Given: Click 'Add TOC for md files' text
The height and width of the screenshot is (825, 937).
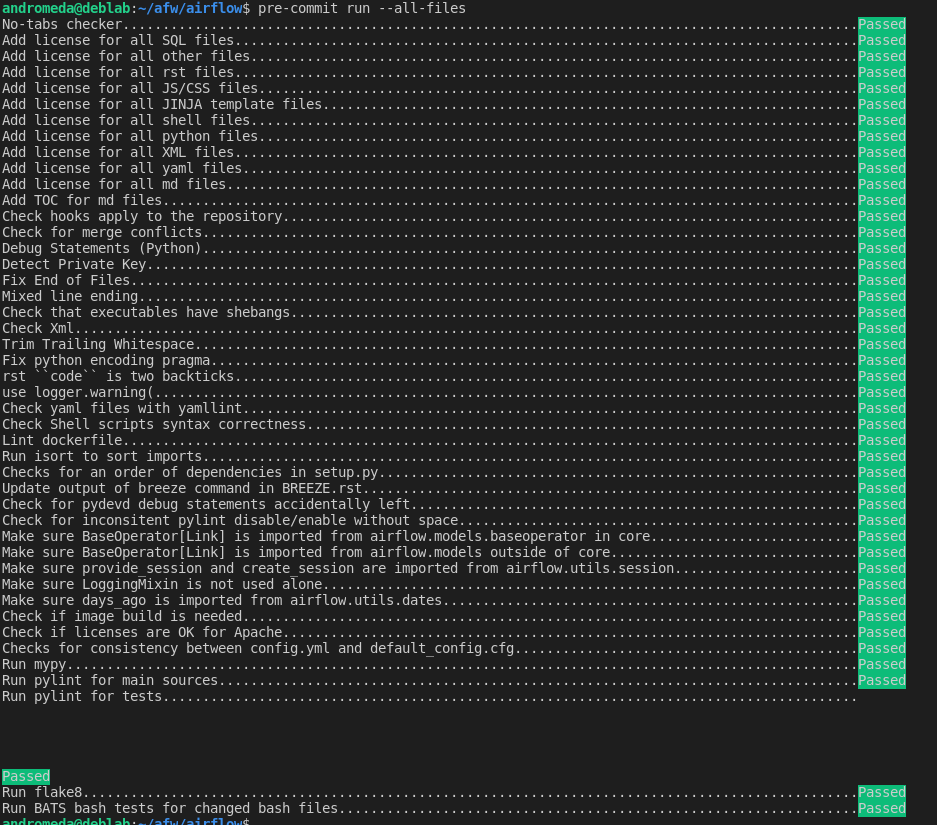Looking at the screenshot, I should 82,201.
